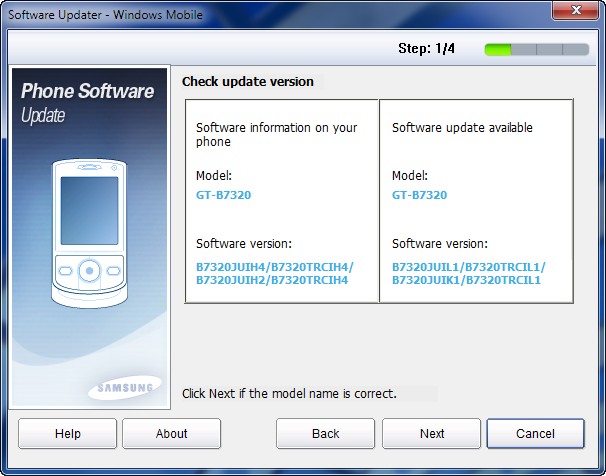Screen dimensions: 606x476
Task: Click the 'Software update available' label
Action: point(462,128)
